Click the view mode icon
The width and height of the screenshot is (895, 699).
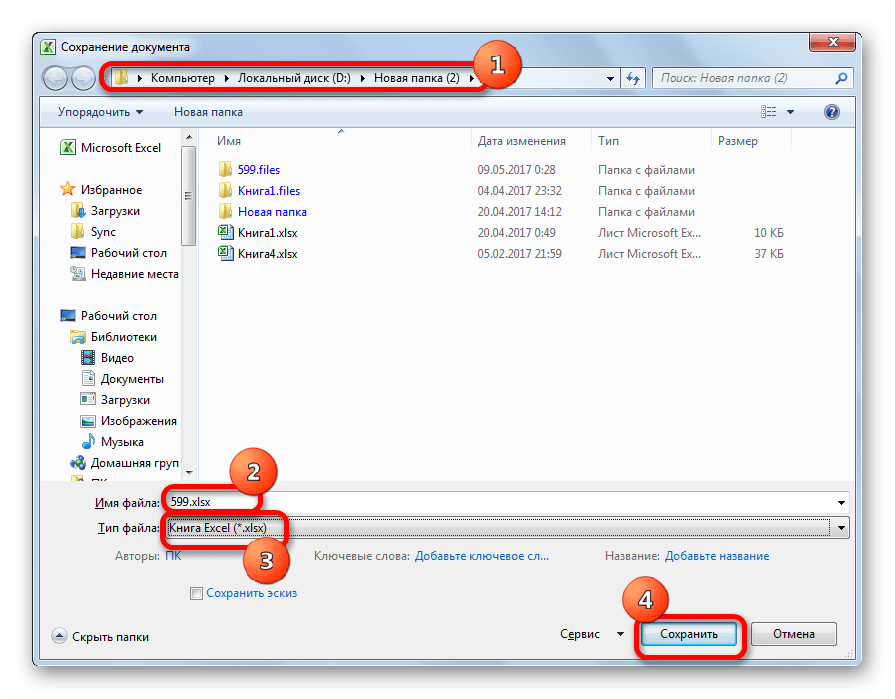(768, 112)
